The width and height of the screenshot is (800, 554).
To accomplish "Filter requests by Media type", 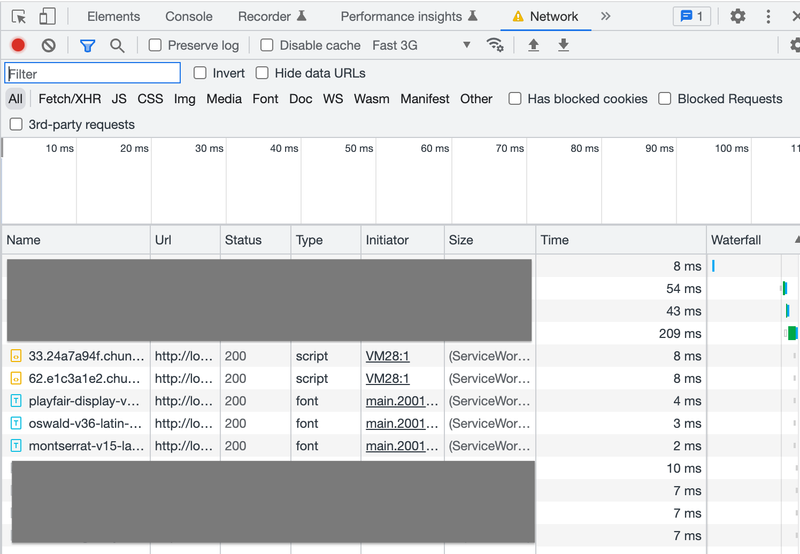I will tap(224, 98).
